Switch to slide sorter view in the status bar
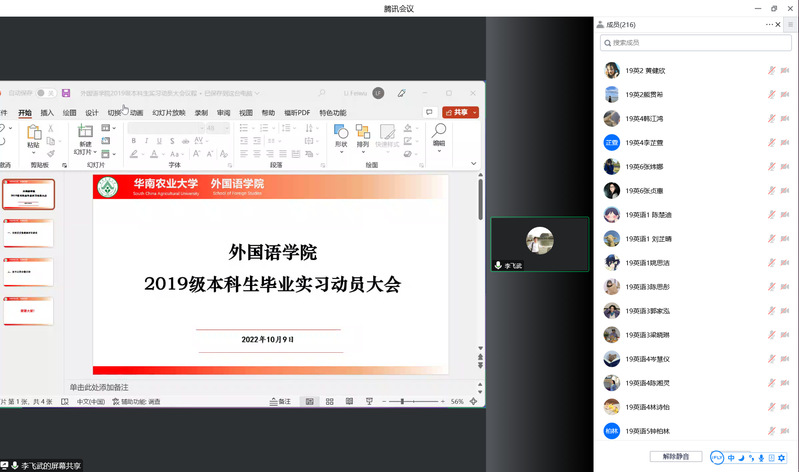799x472 pixels. coord(330,402)
